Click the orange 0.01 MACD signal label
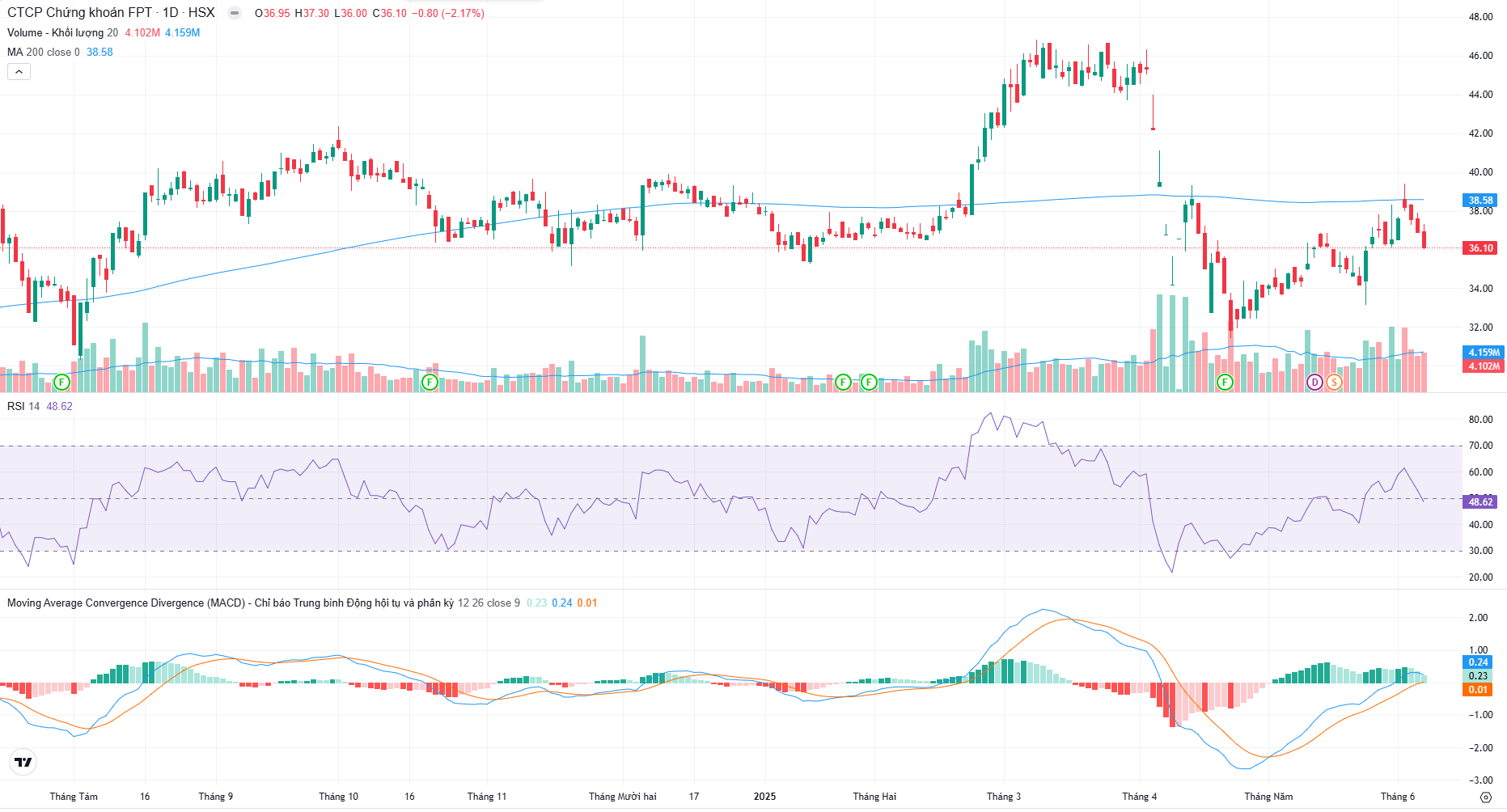Image resolution: width=1507 pixels, height=812 pixels. tap(1478, 690)
